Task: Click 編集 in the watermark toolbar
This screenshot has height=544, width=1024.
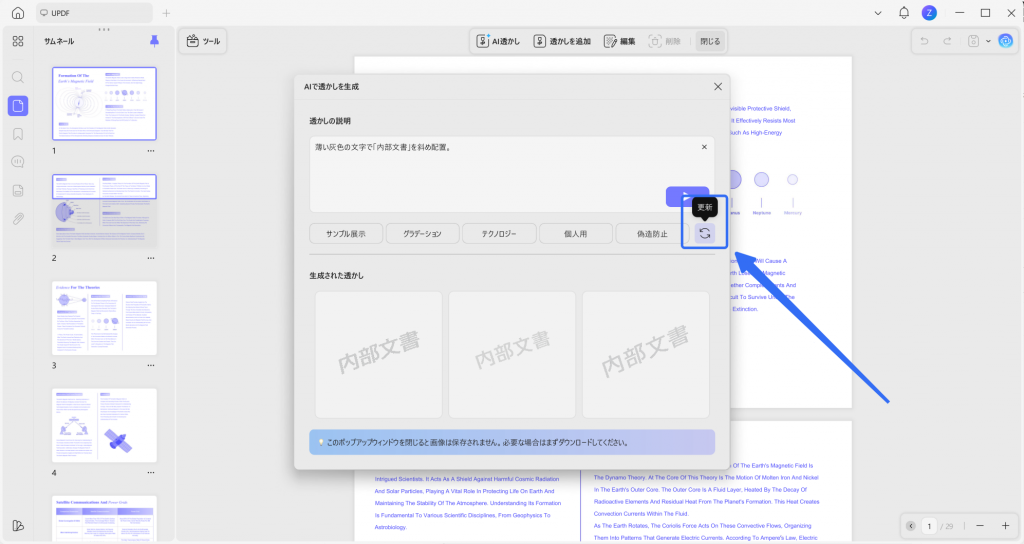Action: [619, 41]
